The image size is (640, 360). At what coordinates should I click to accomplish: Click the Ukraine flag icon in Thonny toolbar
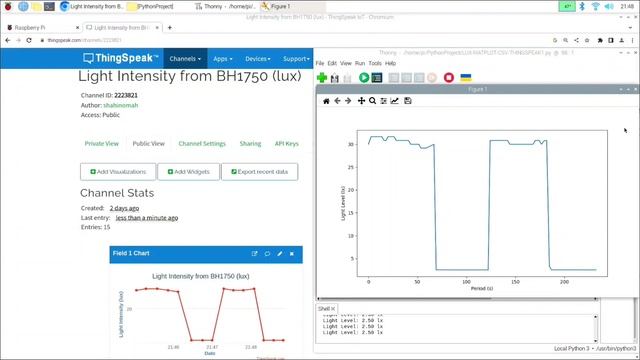(x=466, y=78)
